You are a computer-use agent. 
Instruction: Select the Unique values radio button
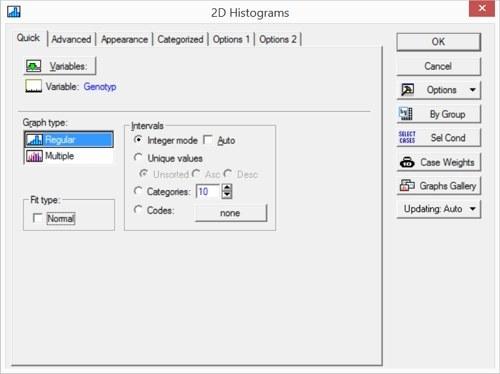(x=138, y=157)
